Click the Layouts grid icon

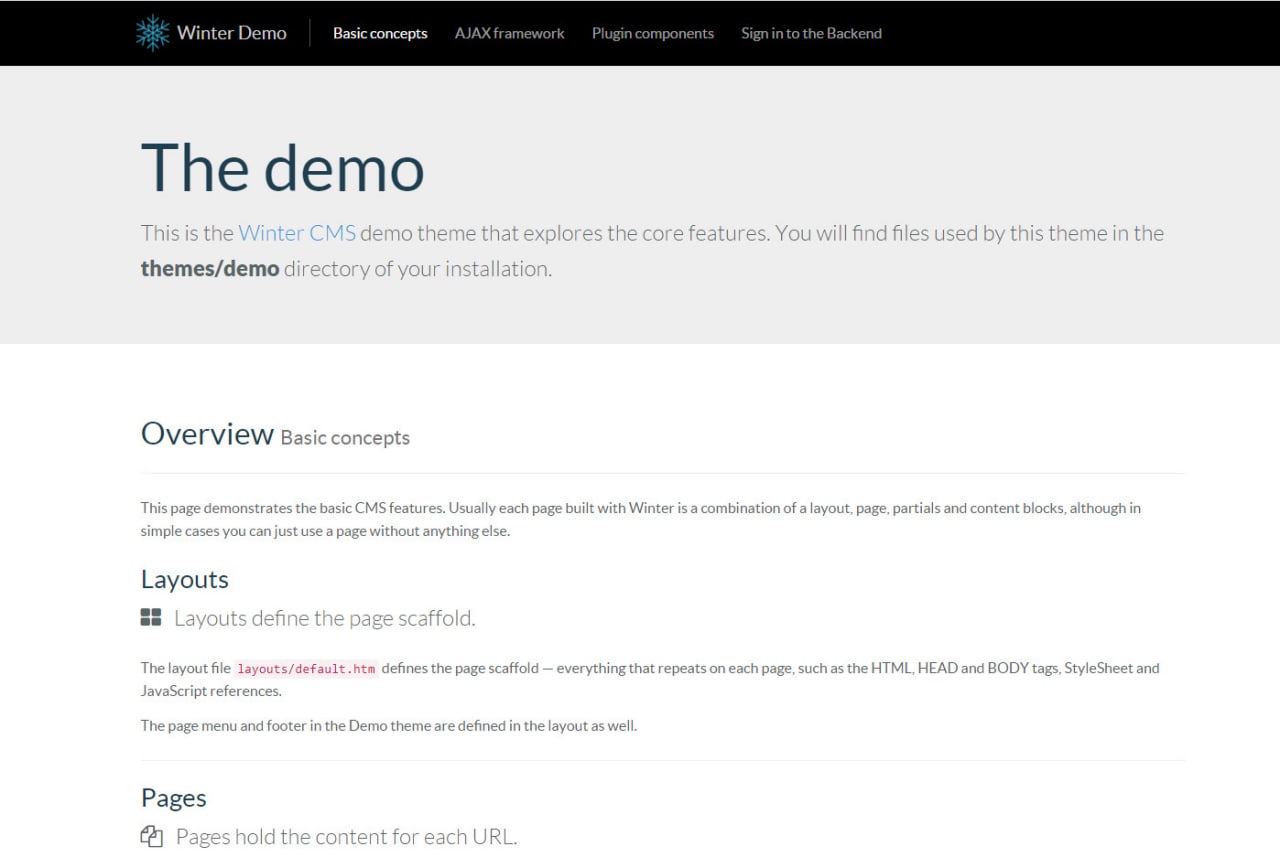[x=151, y=617]
